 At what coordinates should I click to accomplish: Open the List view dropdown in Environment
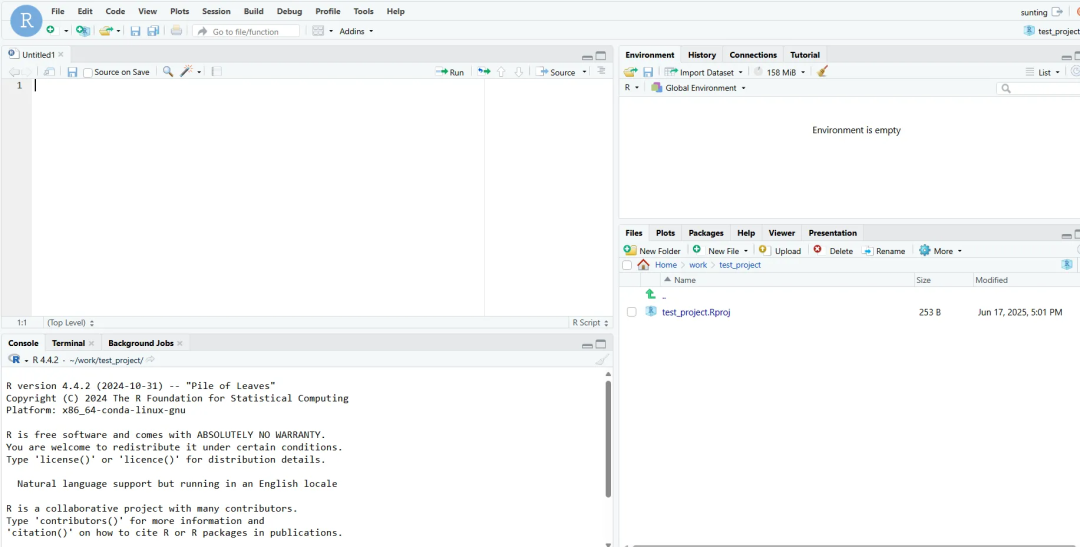[x=1043, y=72]
